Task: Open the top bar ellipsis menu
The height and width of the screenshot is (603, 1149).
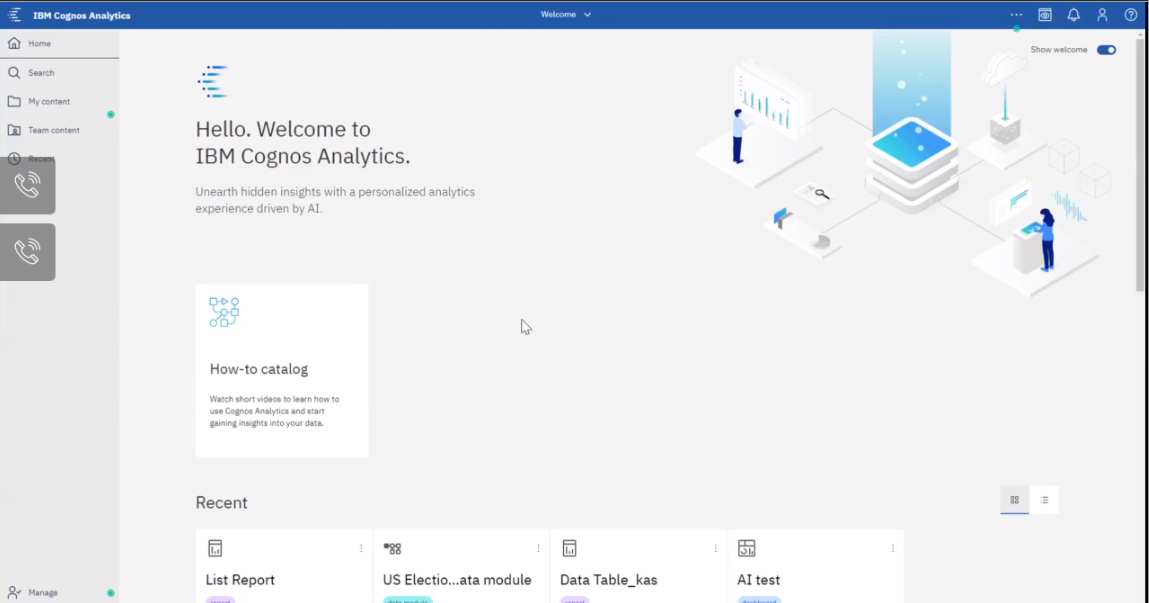Action: (1016, 15)
